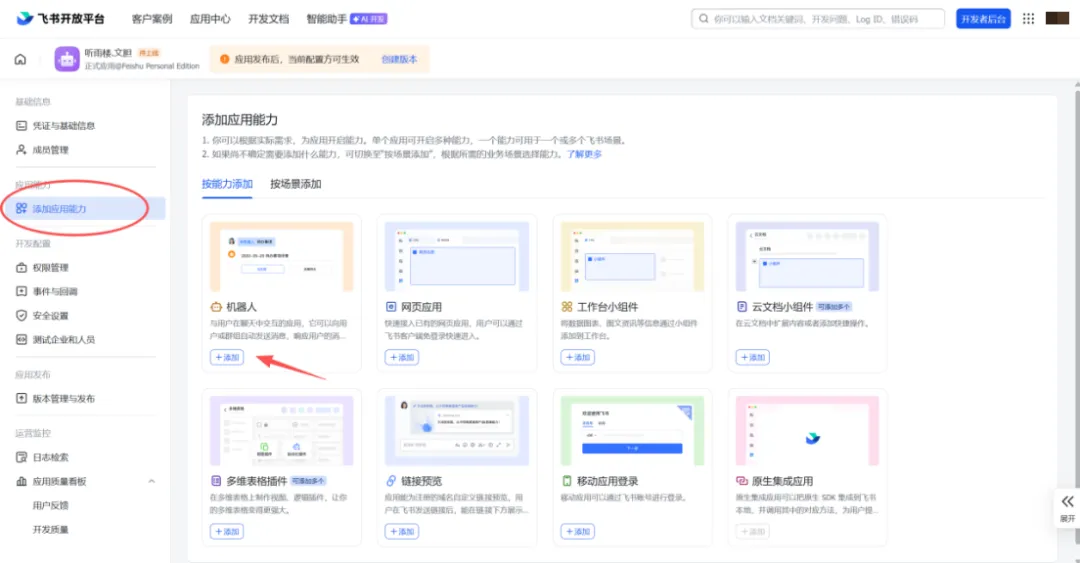Image resolution: width=1080 pixels, height=563 pixels.
Task: Click the 事件与回调 sidebar icon
Action: [x=21, y=291]
